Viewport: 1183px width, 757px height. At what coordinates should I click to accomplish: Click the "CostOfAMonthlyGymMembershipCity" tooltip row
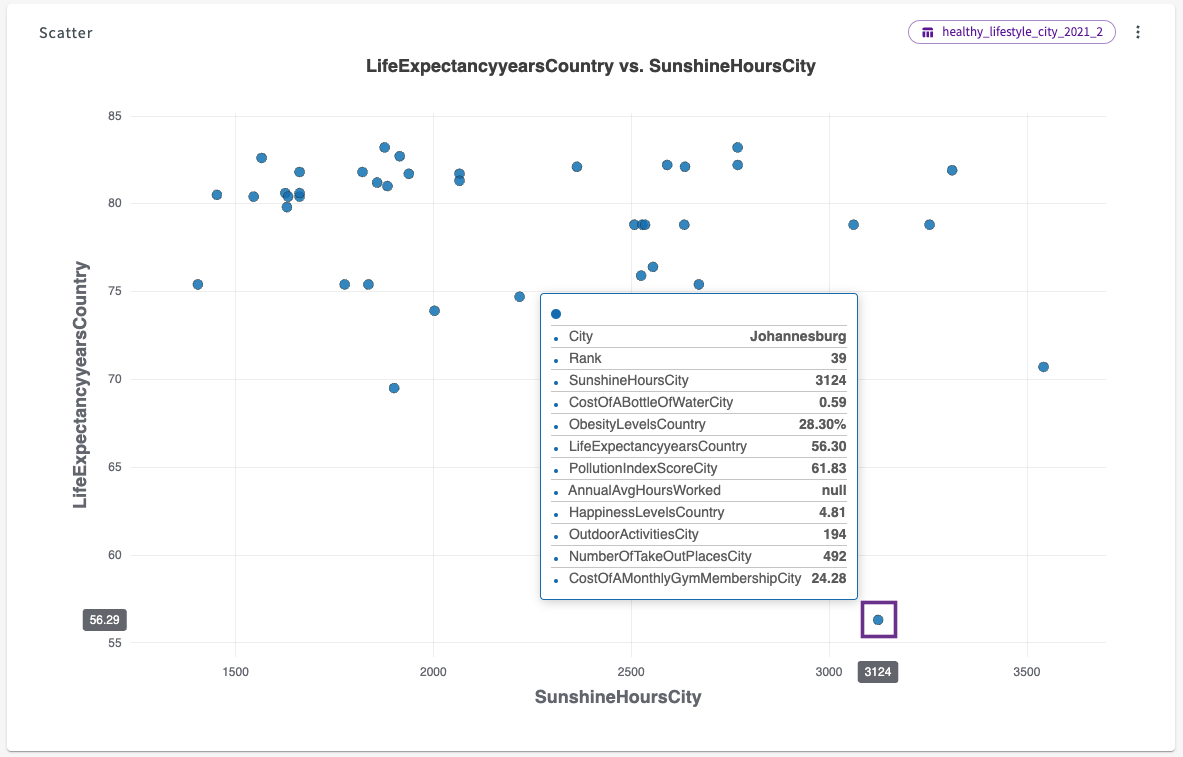pos(699,578)
